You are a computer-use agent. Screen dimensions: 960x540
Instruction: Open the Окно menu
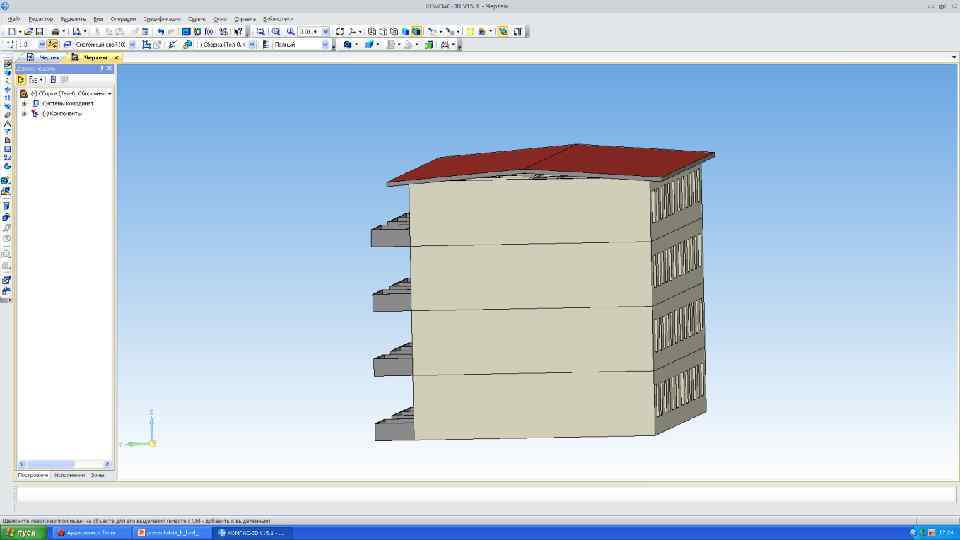coord(220,19)
